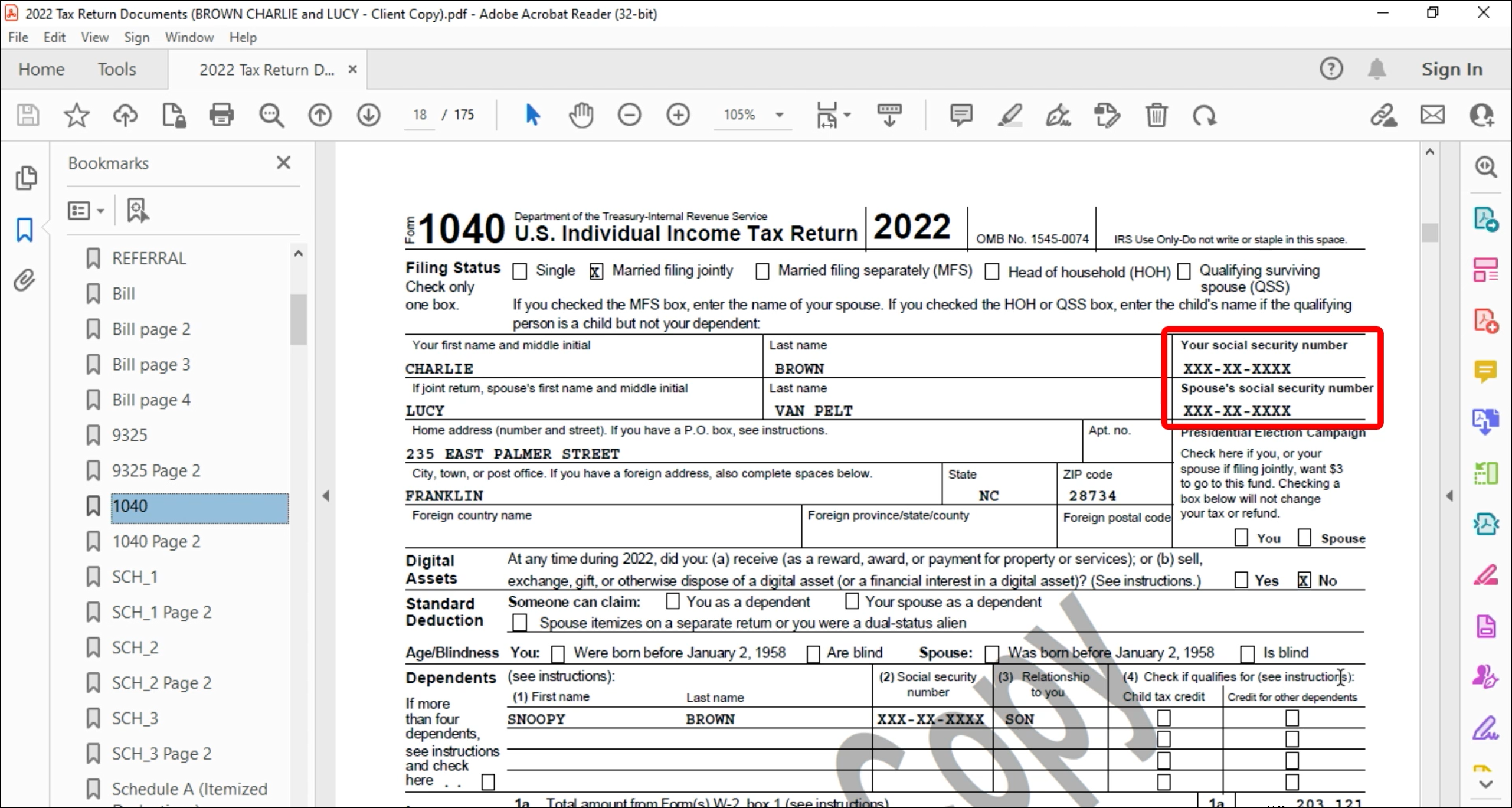Jump to the SCH_1 bookmark
Viewport: 1512px width, 808px height.
[135, 577]
